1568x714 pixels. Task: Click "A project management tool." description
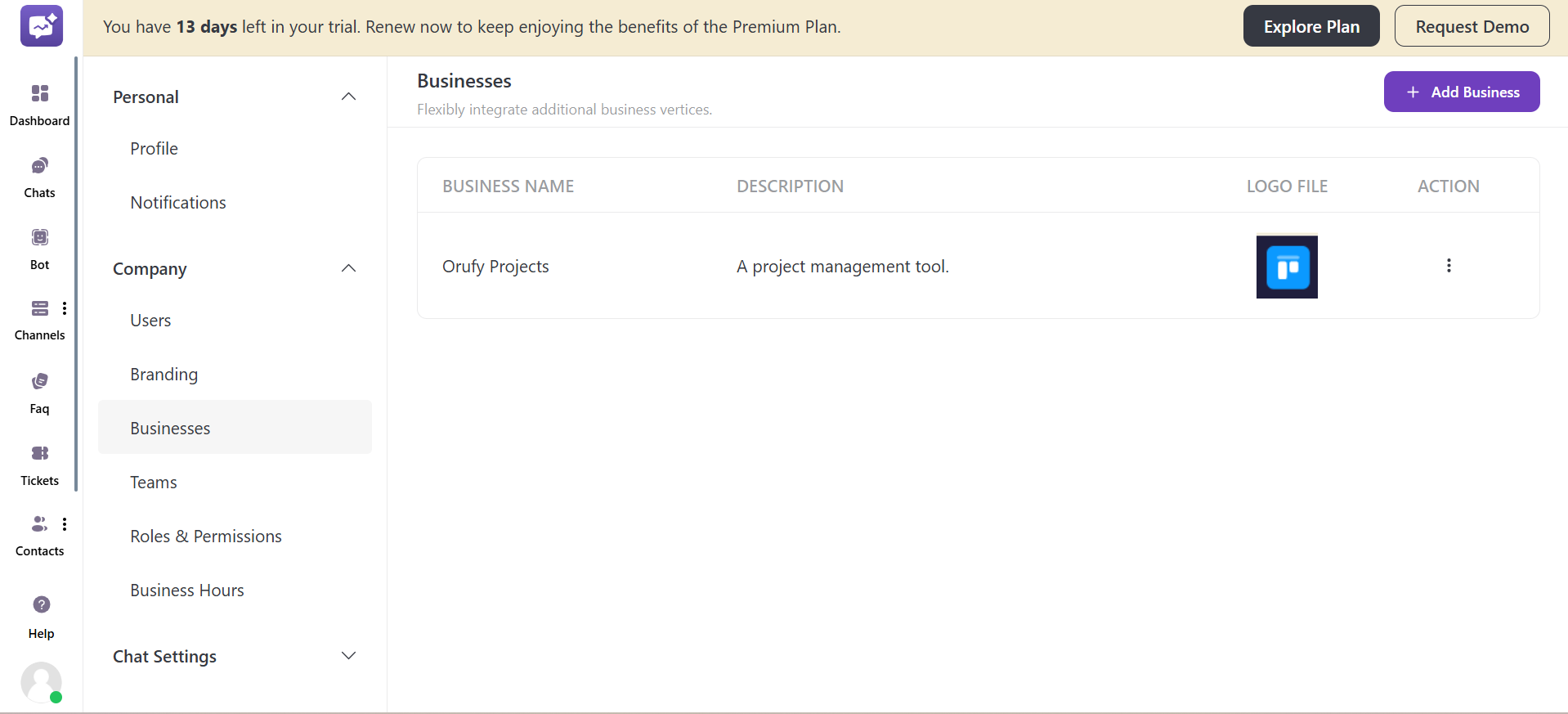tap(843, 267)
